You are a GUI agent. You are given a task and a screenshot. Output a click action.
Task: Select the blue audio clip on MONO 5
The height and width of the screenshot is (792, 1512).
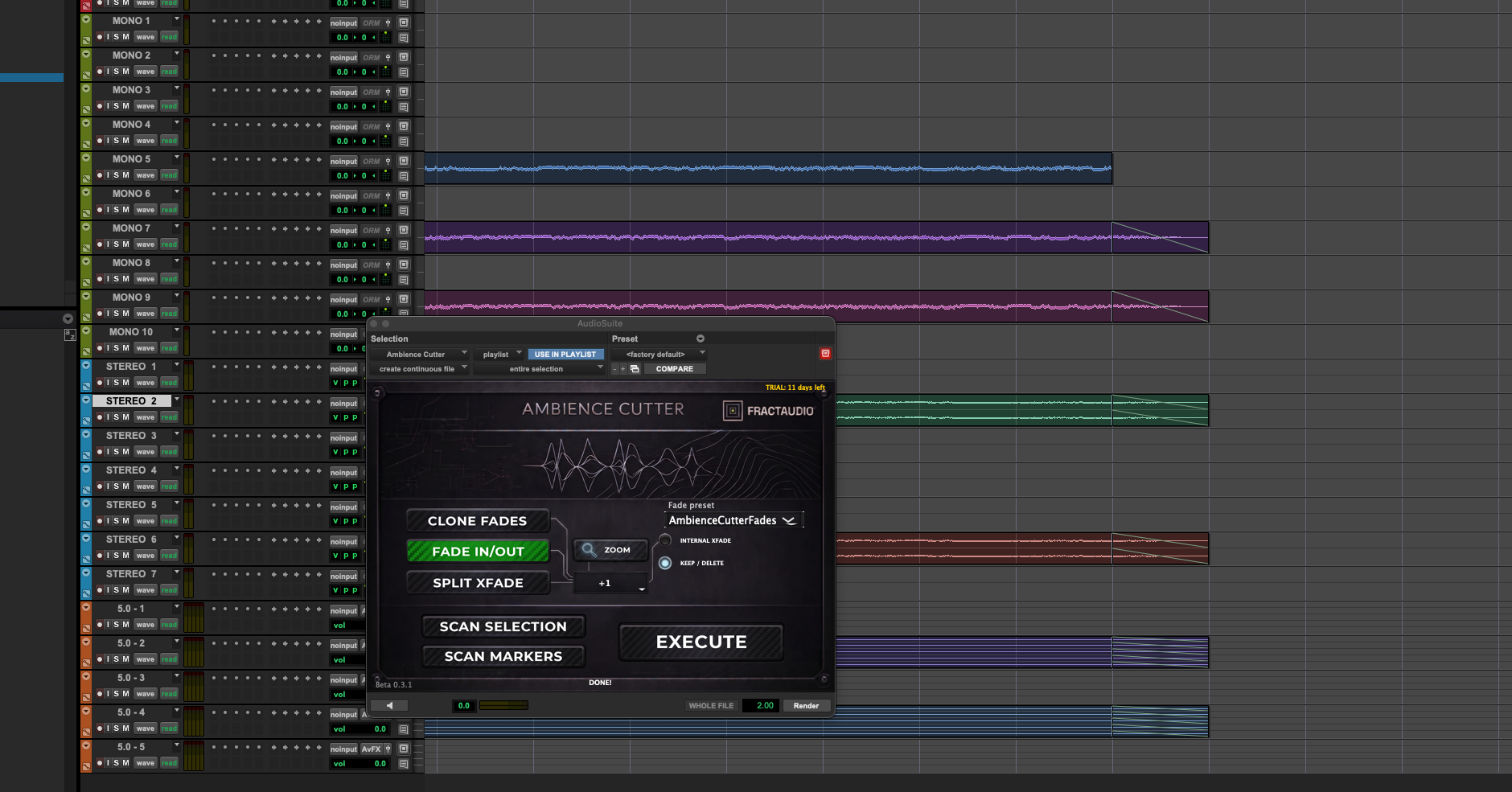768,168
